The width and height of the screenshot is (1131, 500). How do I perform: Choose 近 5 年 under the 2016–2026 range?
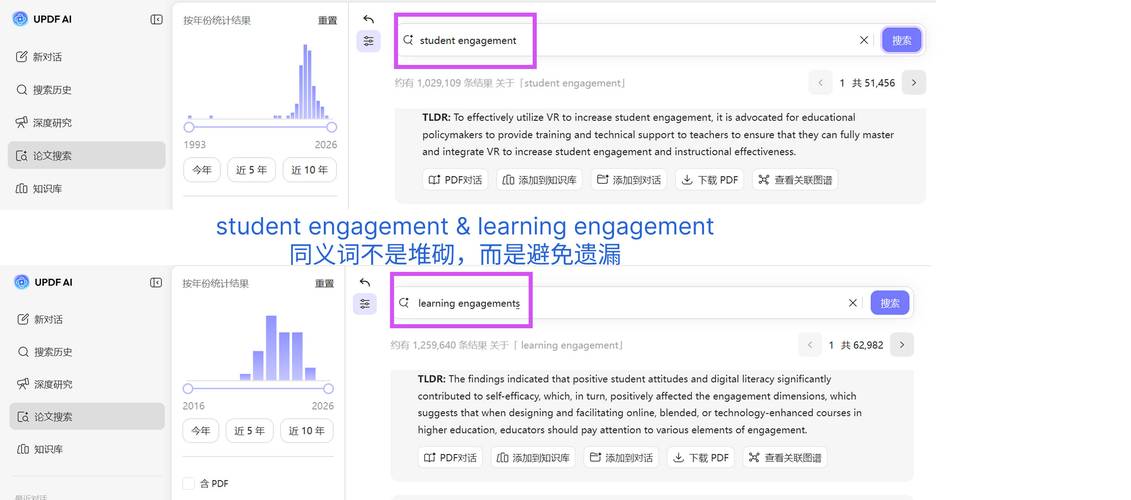tap(249, 431)
